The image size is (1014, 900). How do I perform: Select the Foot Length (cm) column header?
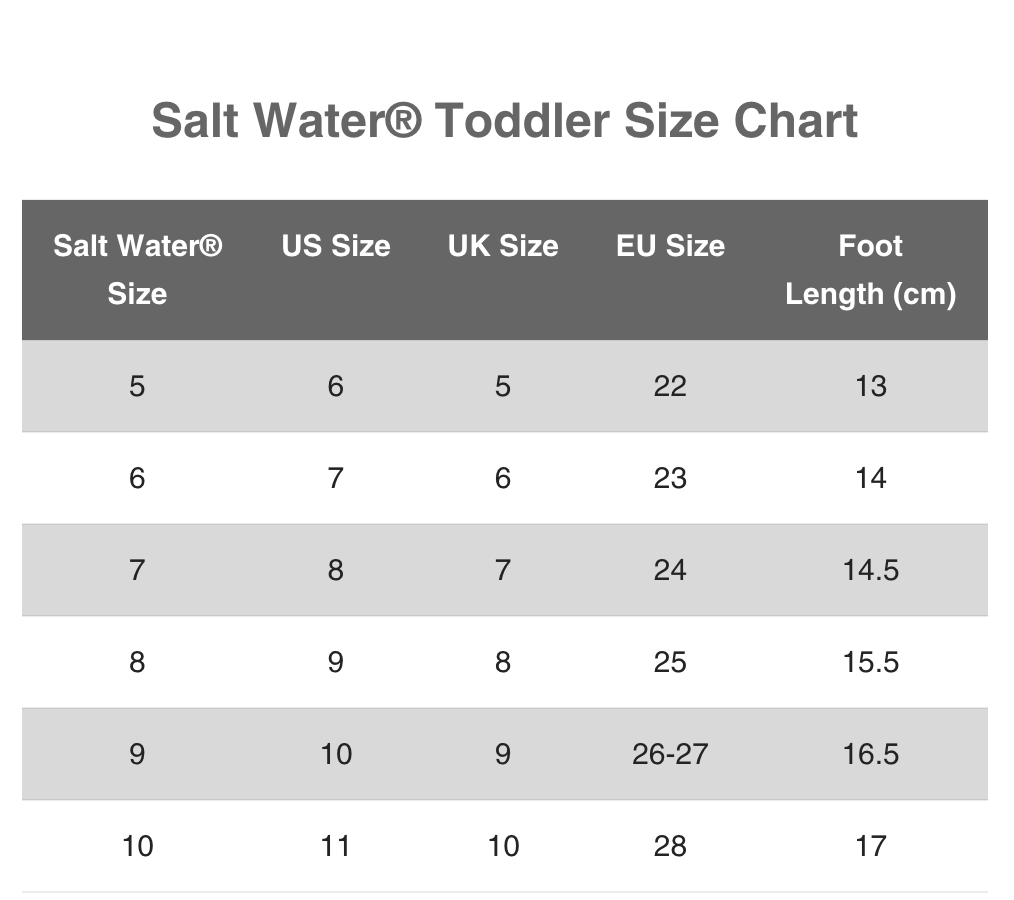(x=870, y=269)
